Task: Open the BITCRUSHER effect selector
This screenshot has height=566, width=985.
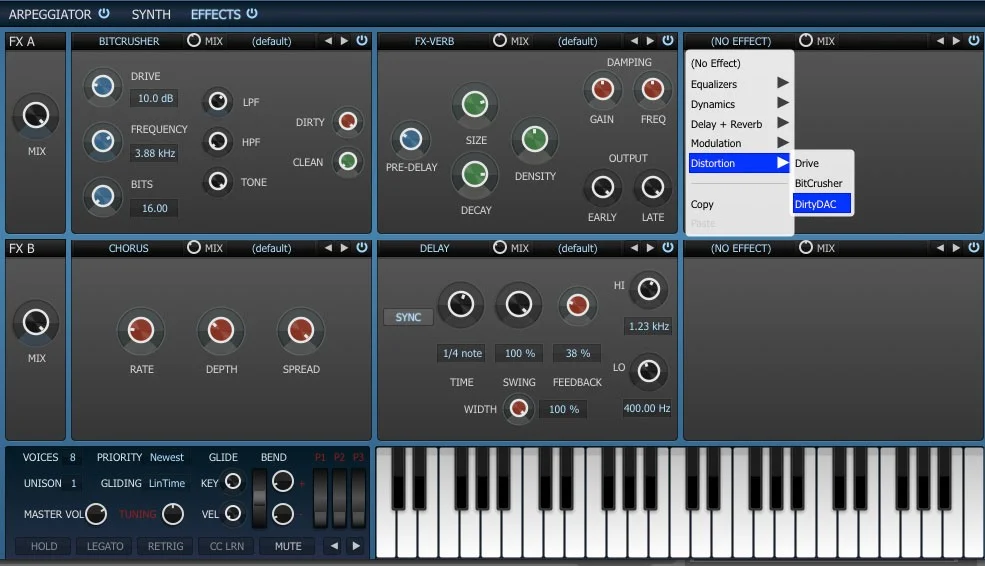Action: point(129,41)
